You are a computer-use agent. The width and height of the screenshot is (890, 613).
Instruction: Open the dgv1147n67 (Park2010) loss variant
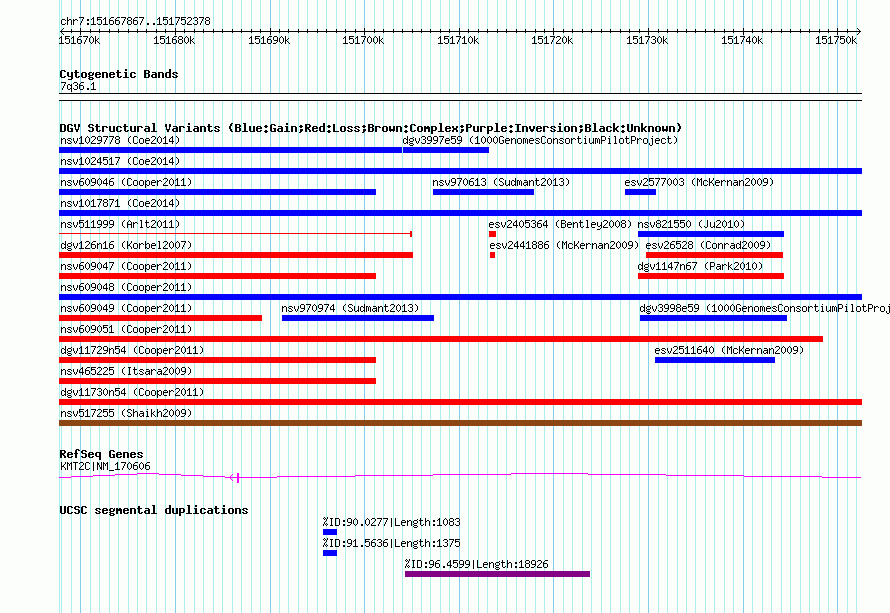coord(711,276)
